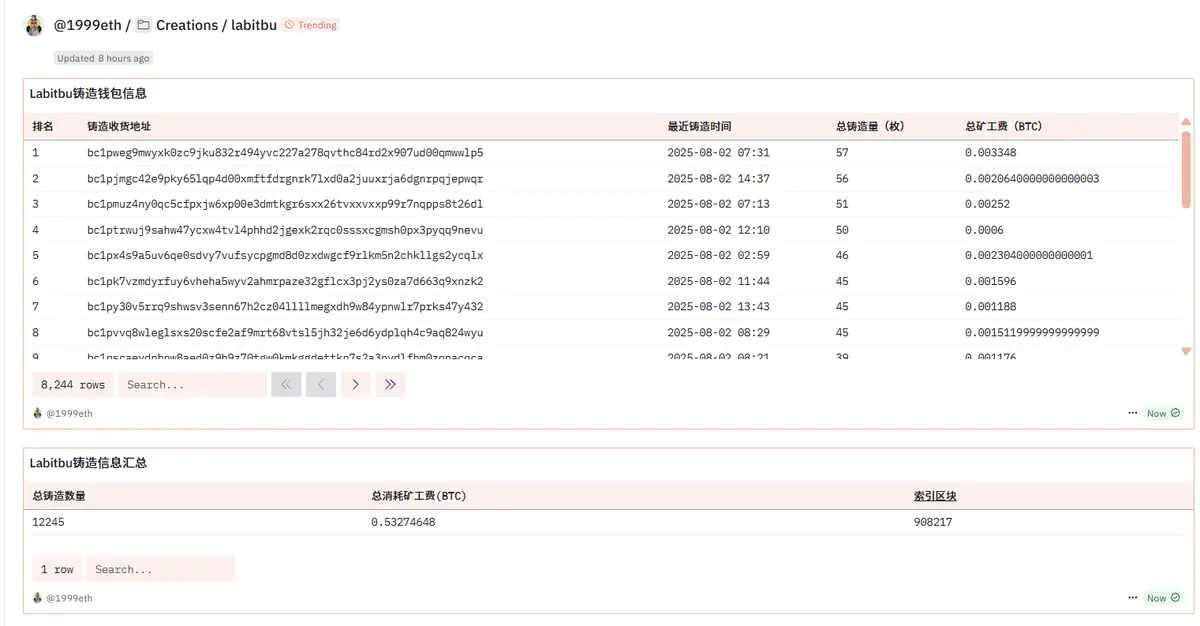Open the three-dot menu of wallet table
Image resolution: width=1200 pixels, height=626 pixels.
click(x=1132, y=413)
